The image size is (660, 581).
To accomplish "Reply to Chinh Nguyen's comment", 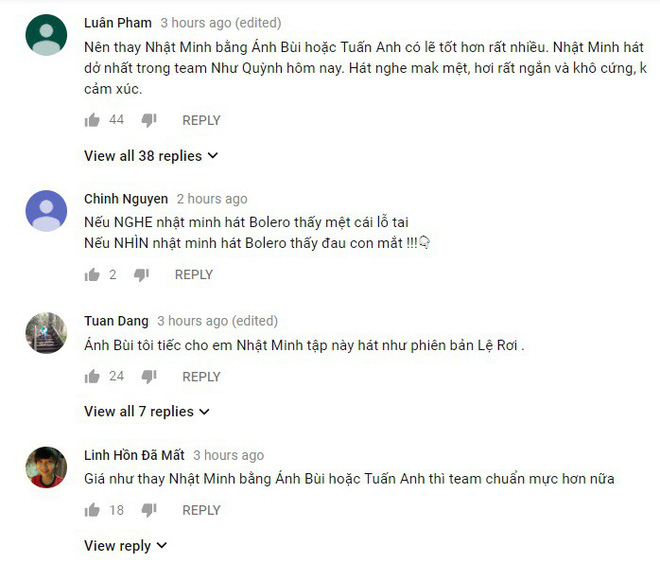I will [x=194, y=275].
